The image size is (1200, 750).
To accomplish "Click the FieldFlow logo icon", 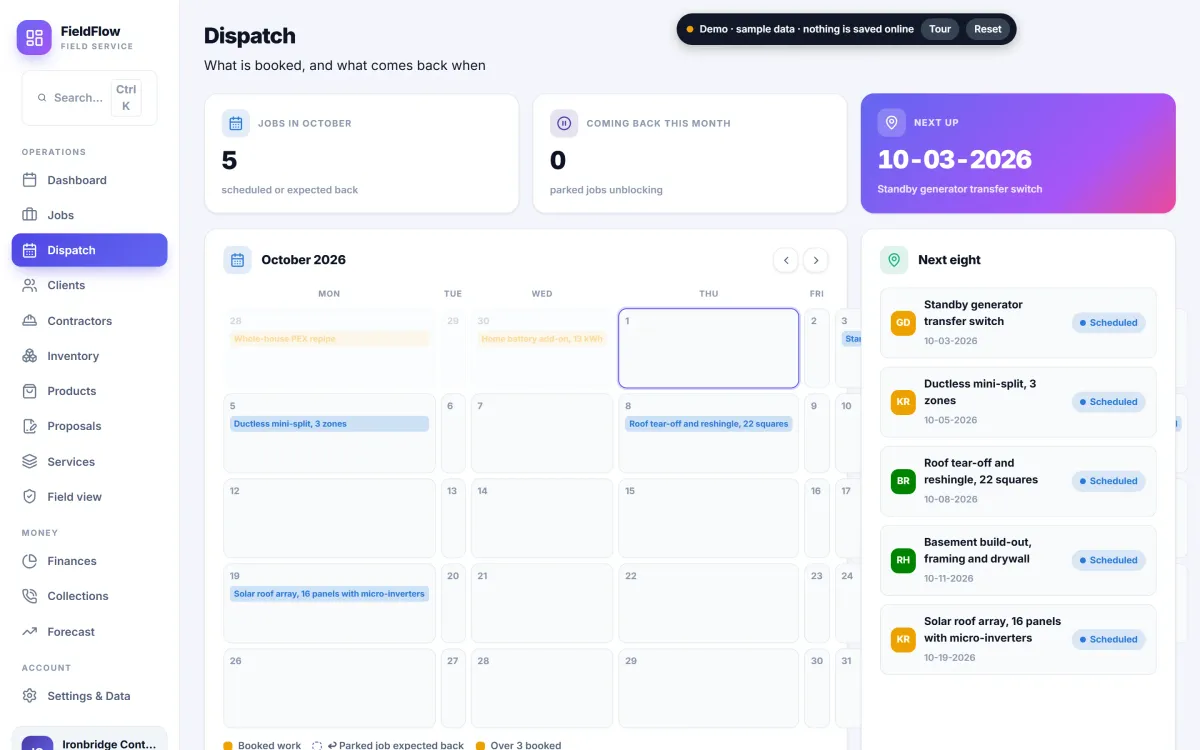I will point(34,38).
